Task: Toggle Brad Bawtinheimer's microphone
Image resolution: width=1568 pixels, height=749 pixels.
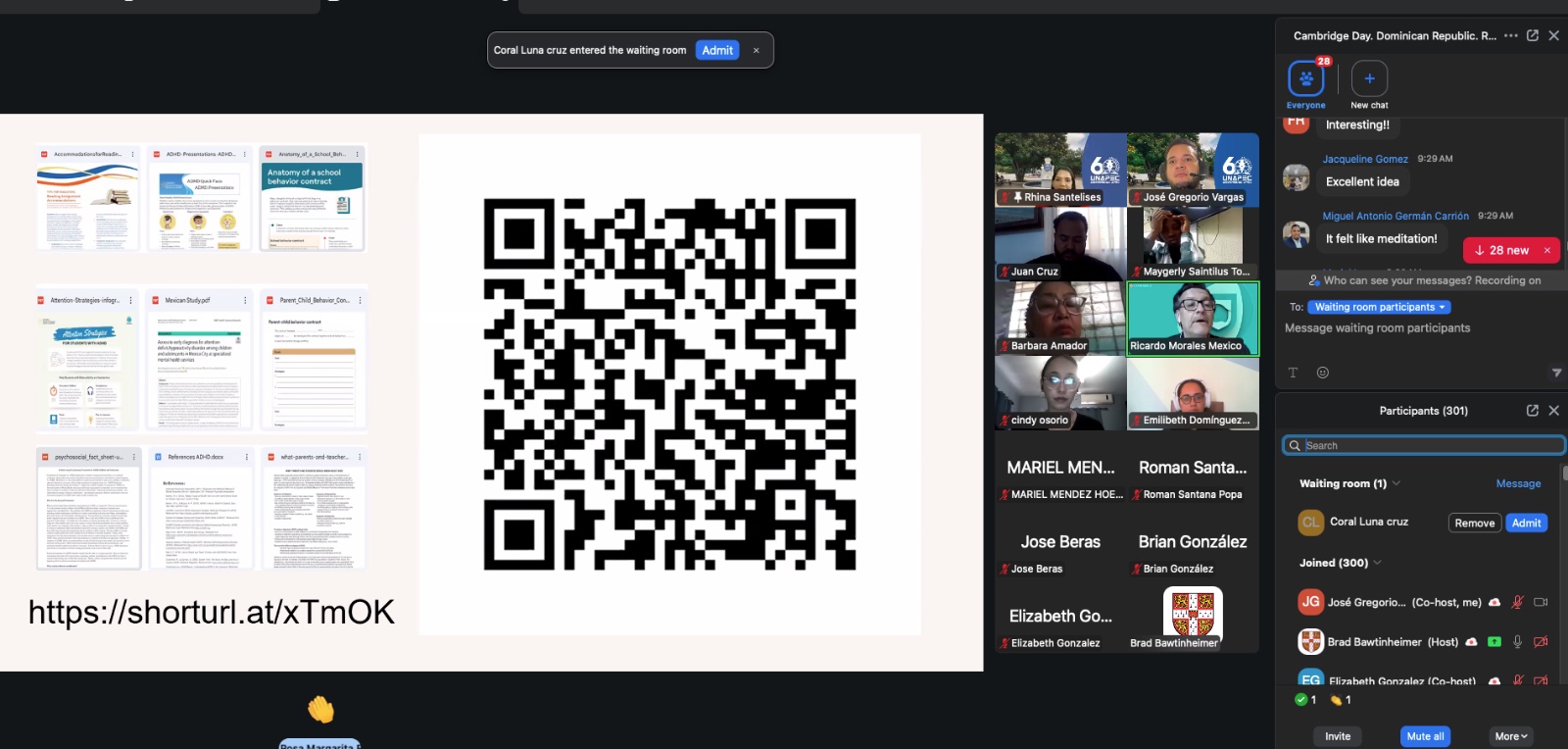Action: pos(1517,642)
